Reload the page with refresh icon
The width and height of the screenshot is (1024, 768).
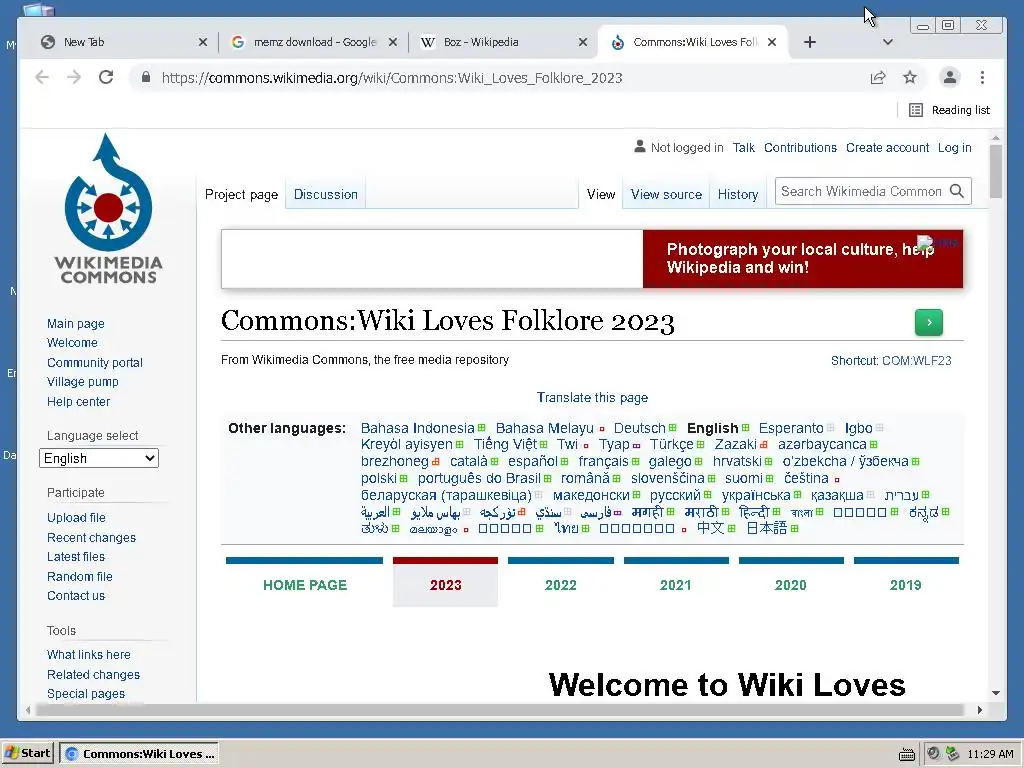[x=106, y=78]
